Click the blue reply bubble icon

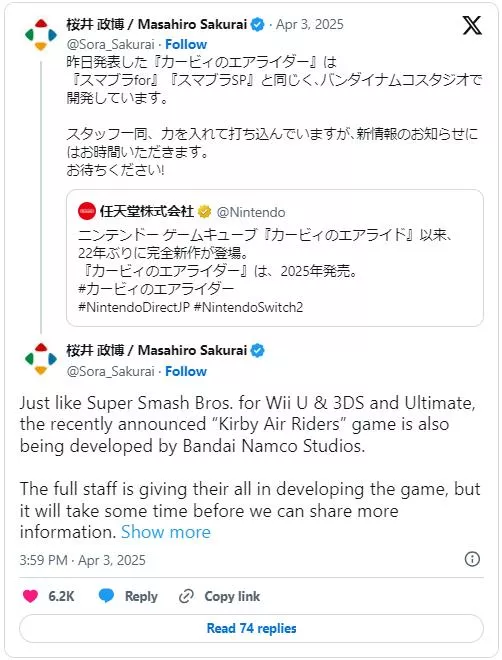click(x=106, y=596)
